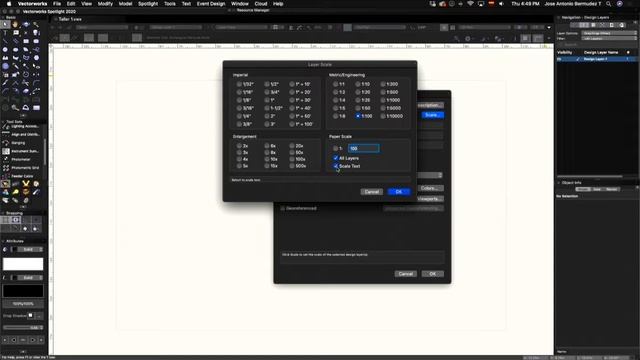640x360 pixels.
Task: Select the Pan hand tool
Action: [x=16, y=24]
